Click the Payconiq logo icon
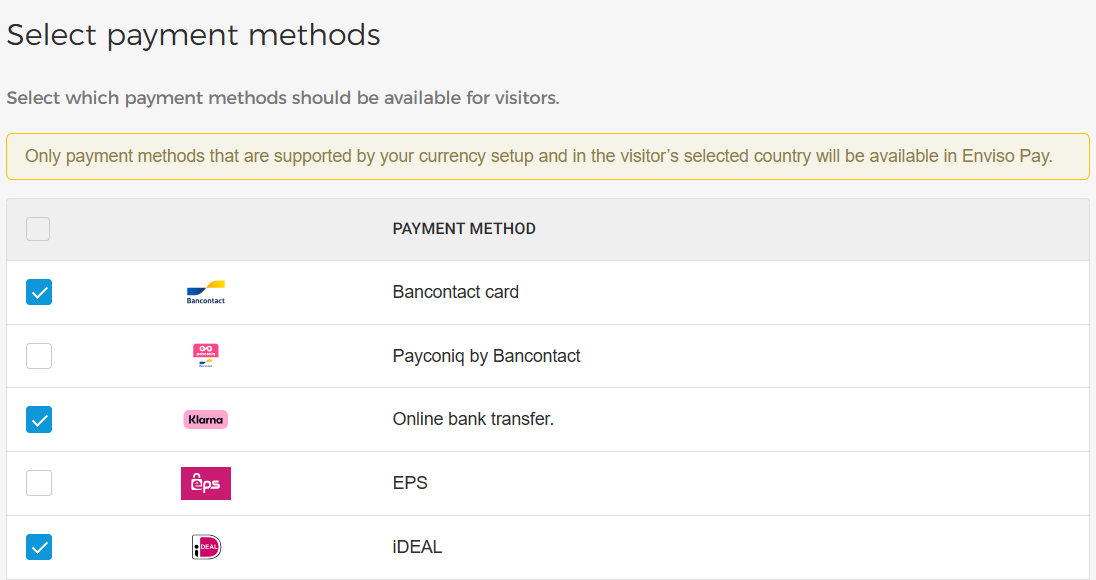1096x580 pixels. click(x=206, y=356)
